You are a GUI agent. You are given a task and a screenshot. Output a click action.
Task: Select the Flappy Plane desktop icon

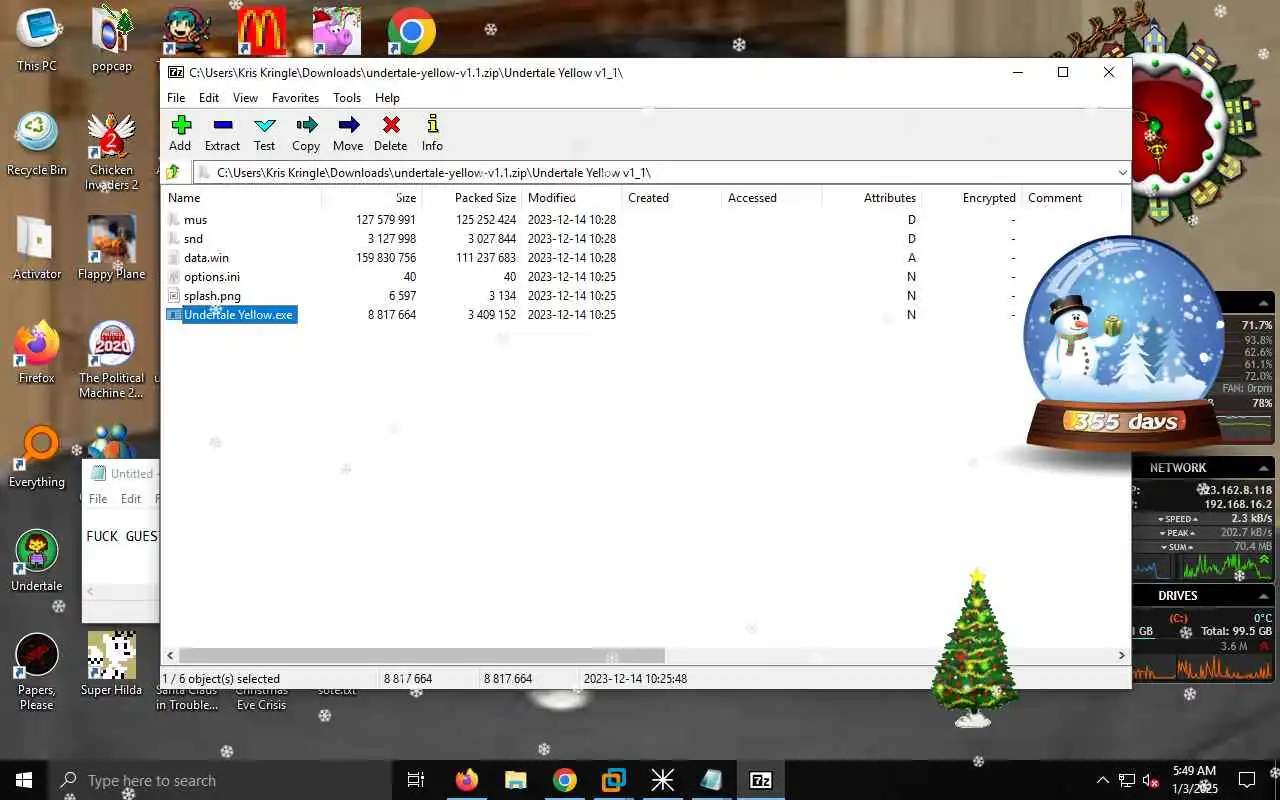click(x=112, y=248)
